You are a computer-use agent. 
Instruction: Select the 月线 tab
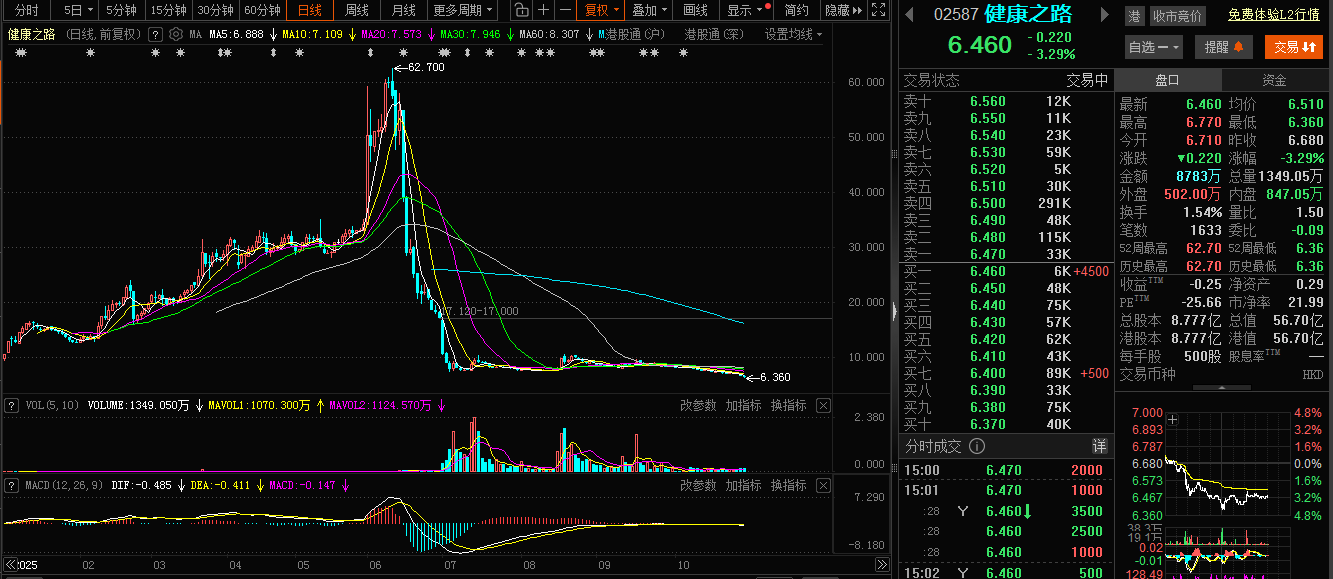pyautogui.click(x=404, y=10)
